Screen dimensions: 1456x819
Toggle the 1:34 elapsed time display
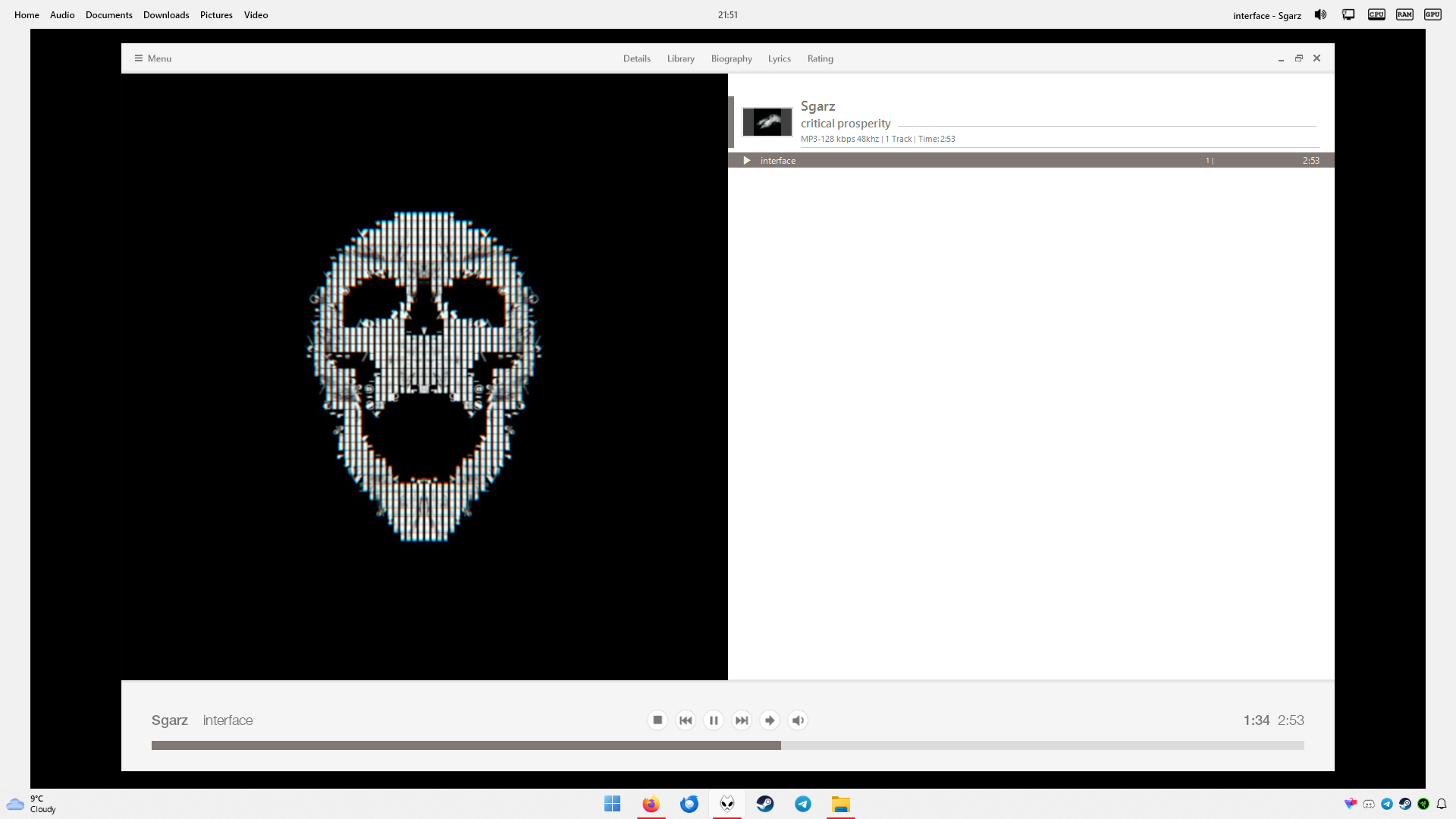[x=1256, y=720]
